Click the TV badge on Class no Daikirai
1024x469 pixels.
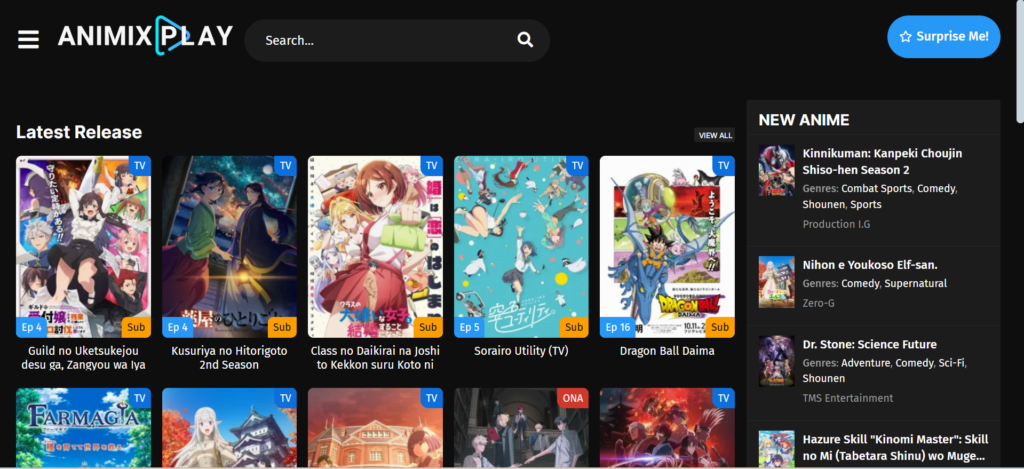click(431, 166)
